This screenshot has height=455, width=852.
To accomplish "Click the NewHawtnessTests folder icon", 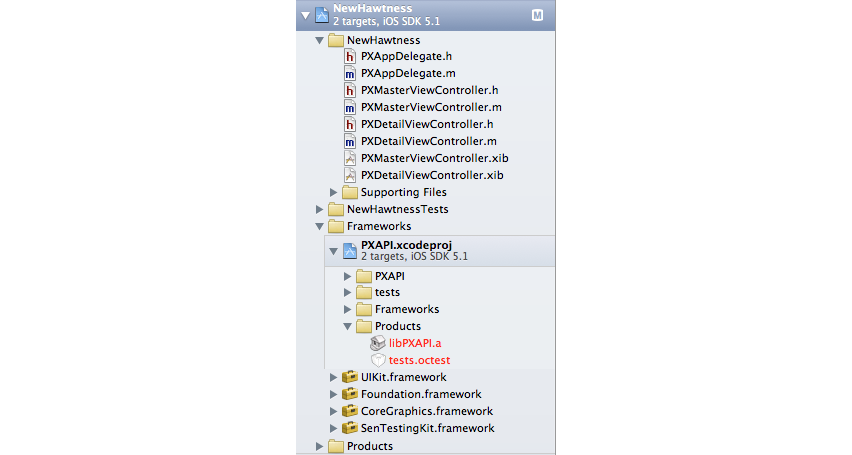I will 336,209.
